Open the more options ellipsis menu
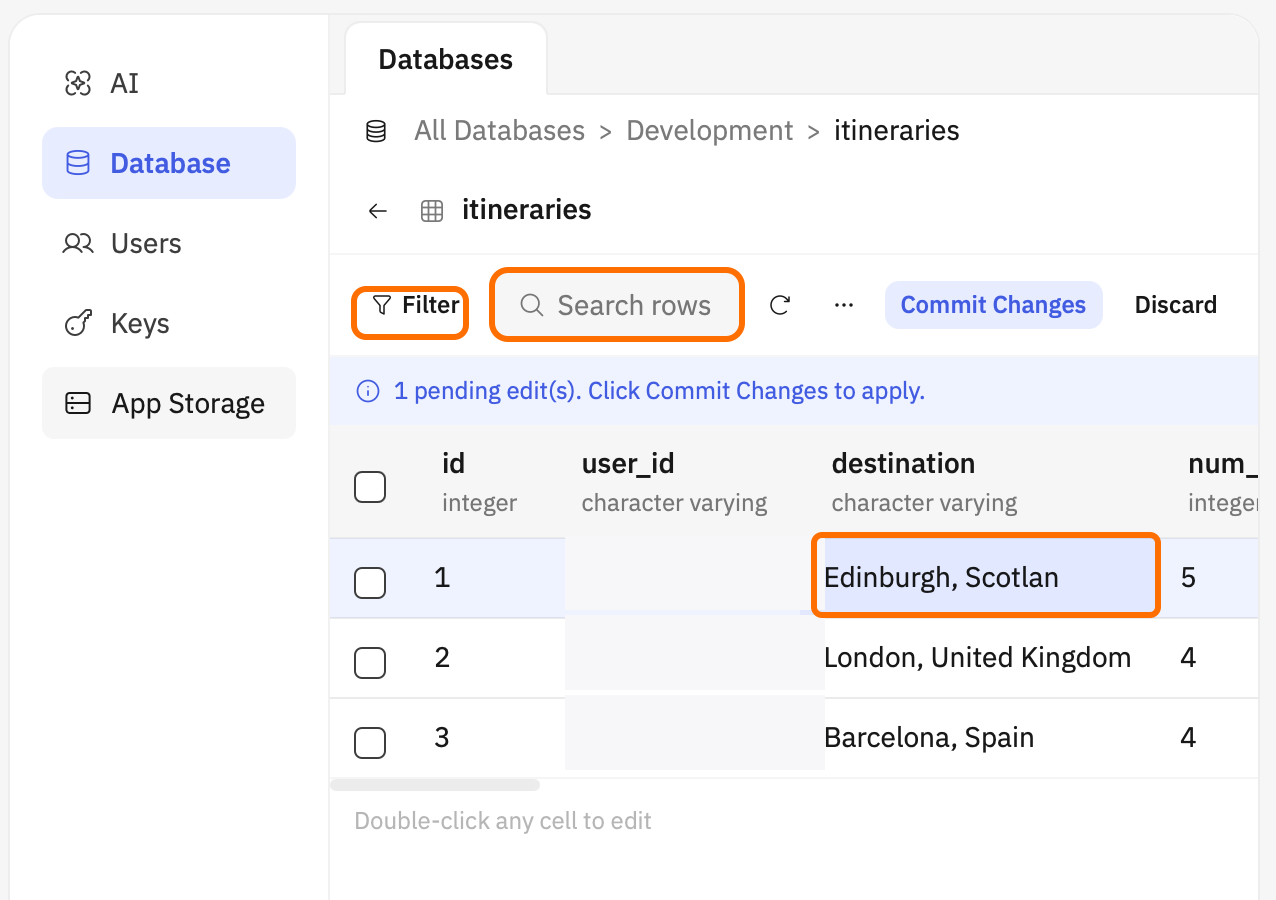 [x=844, y=305]
